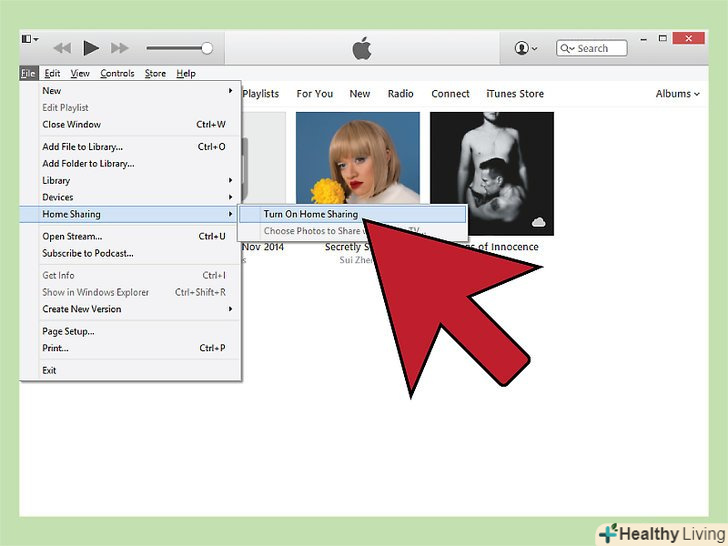
Task: Open the iTunes Store tab
Action: [515, 94]
